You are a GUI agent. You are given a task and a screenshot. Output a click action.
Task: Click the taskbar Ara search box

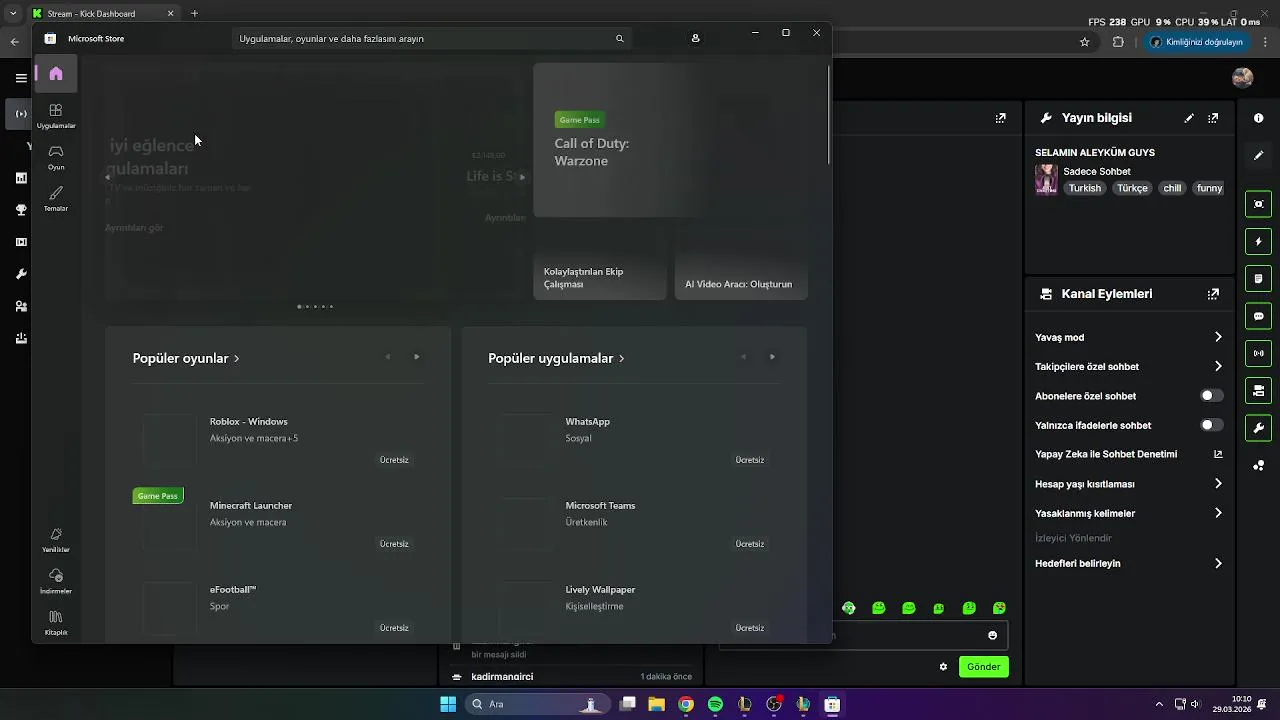click(536, 705)
